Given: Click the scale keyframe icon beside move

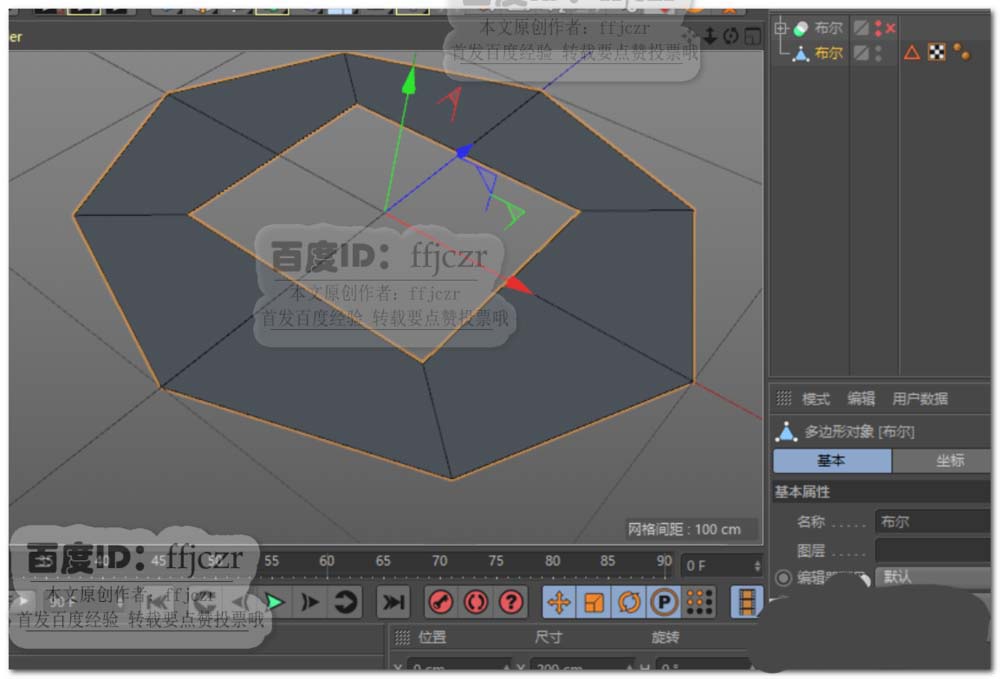Looking at the screenshot, I should click(595, 602).
